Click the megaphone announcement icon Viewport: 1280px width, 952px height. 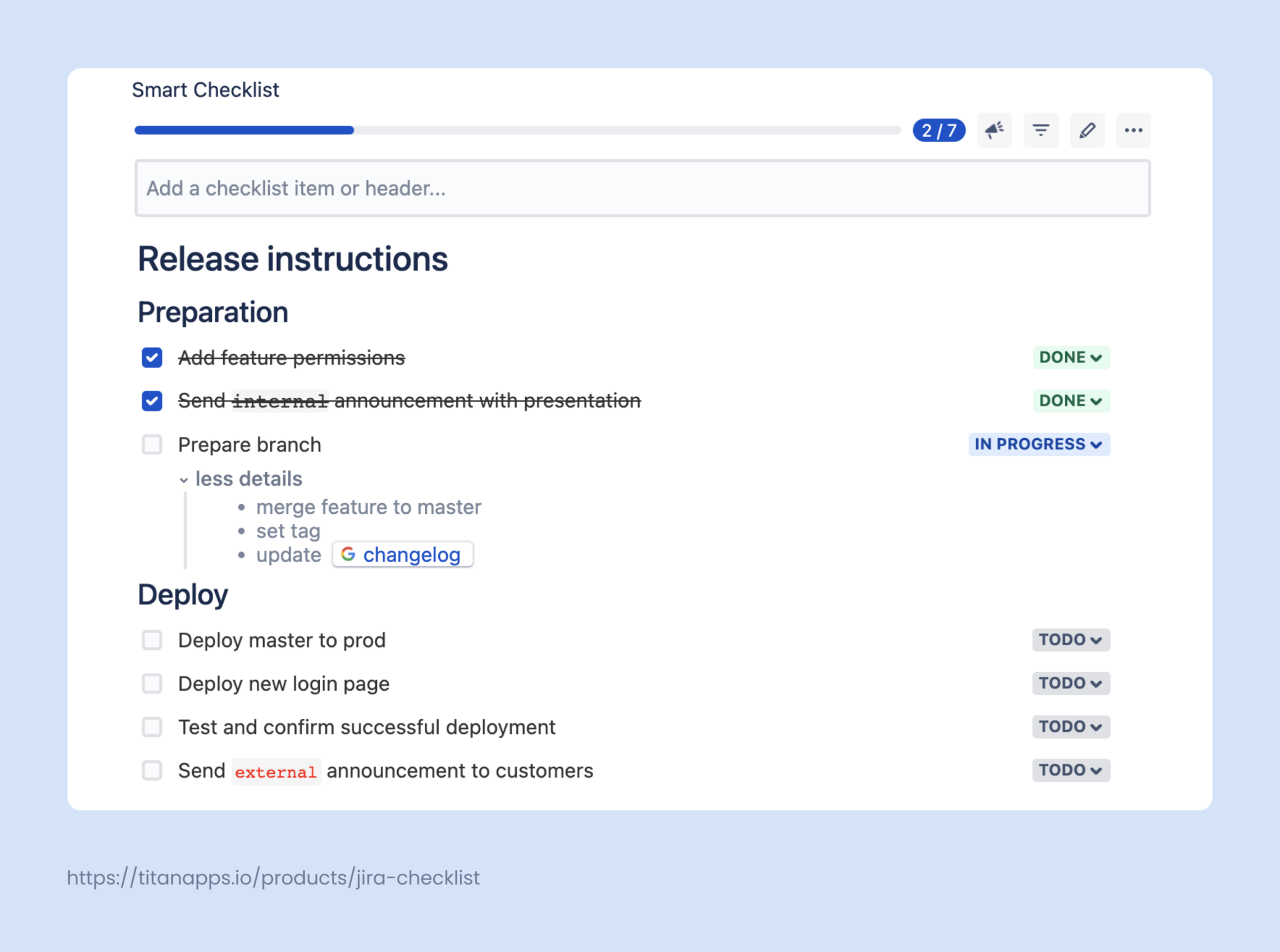pos(994,130)
